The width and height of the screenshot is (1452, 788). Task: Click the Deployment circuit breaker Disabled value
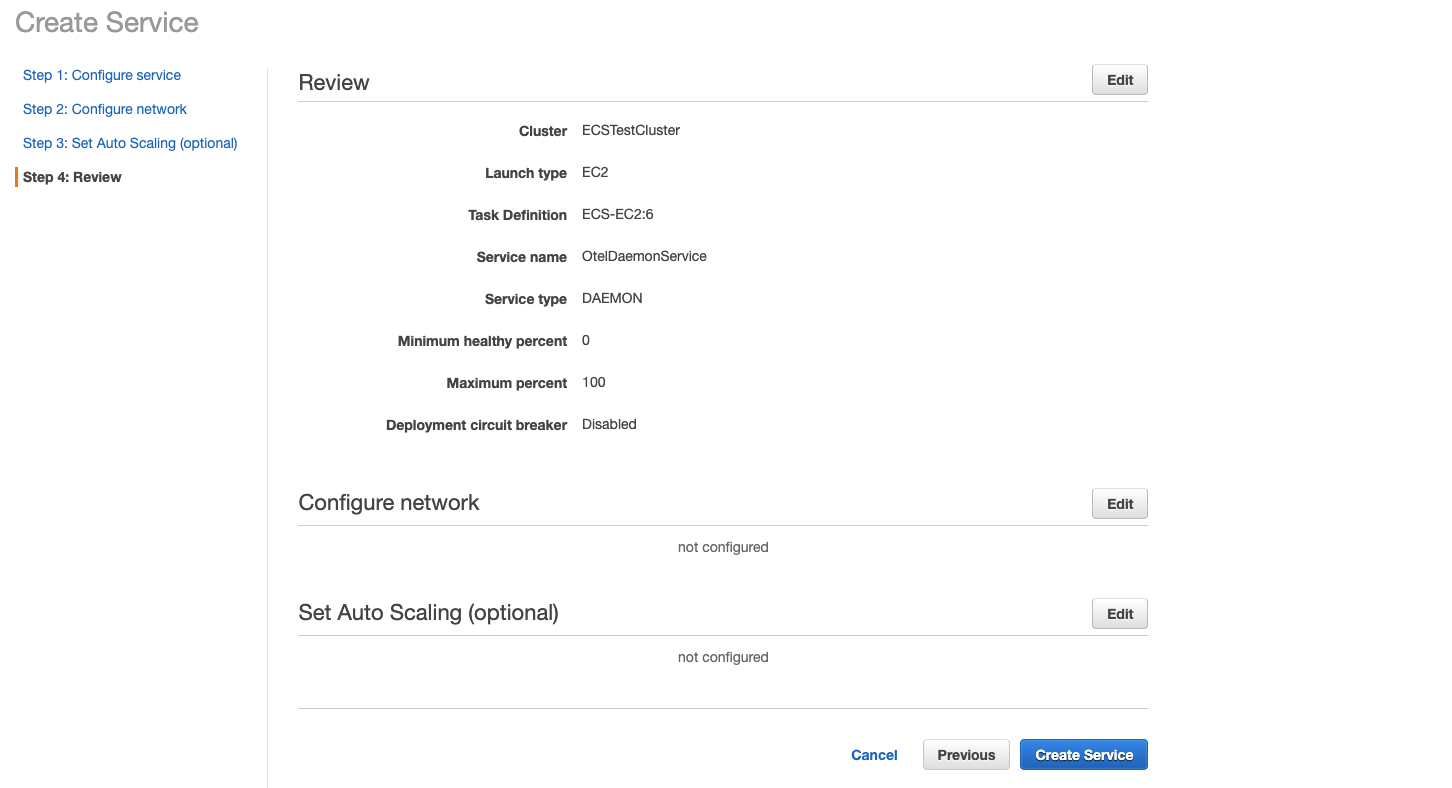coord(609,424)
